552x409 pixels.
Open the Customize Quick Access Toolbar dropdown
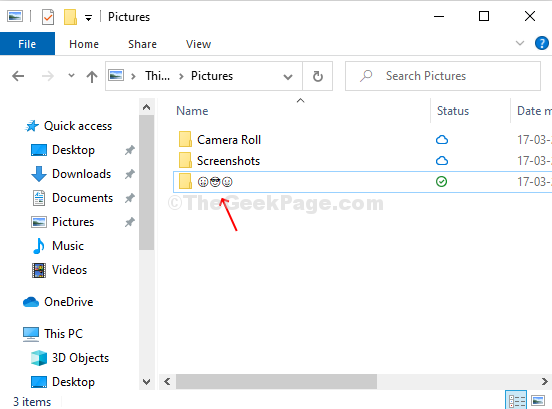(88, 18)
